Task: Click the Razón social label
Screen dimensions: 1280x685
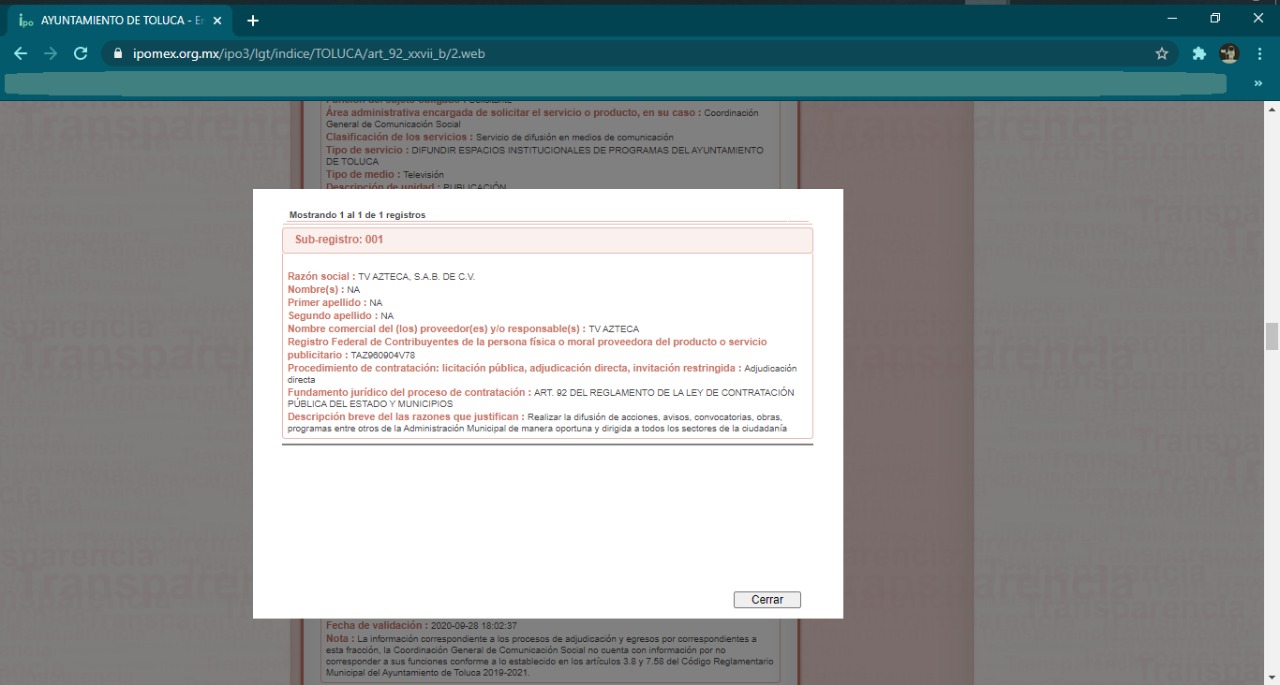Action: click(x=321, y=276)
